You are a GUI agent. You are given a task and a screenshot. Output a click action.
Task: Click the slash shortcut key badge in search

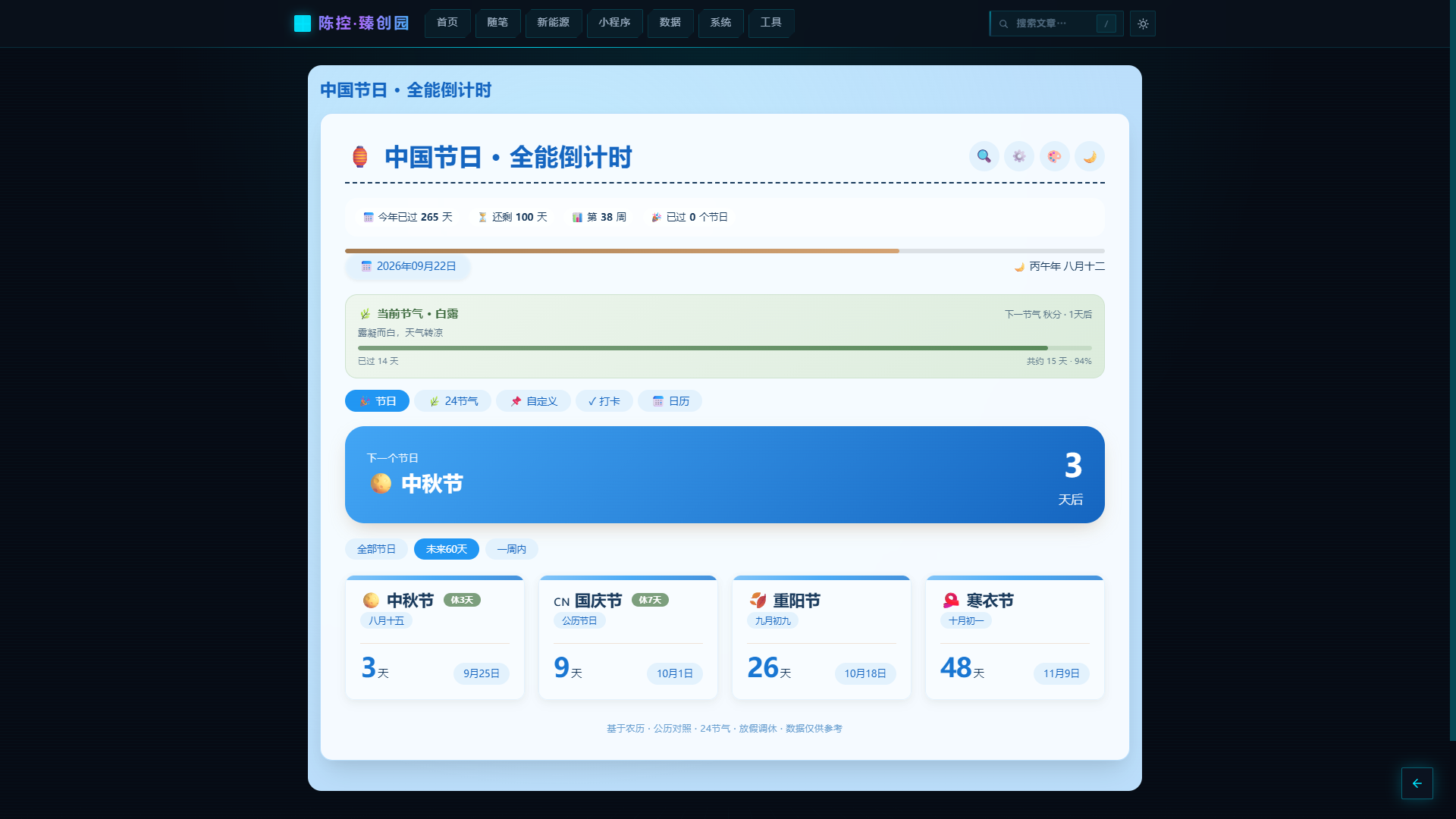[1106, 24]
